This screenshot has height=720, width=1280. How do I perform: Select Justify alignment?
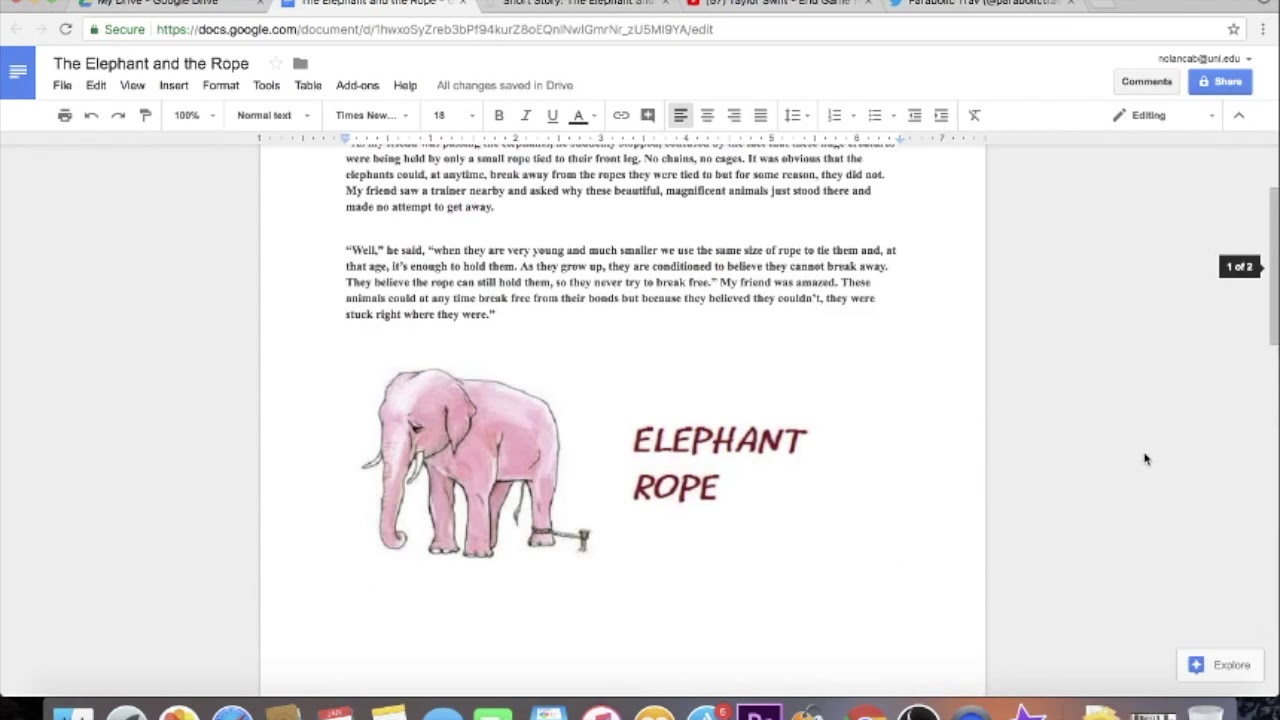[761, 115]
